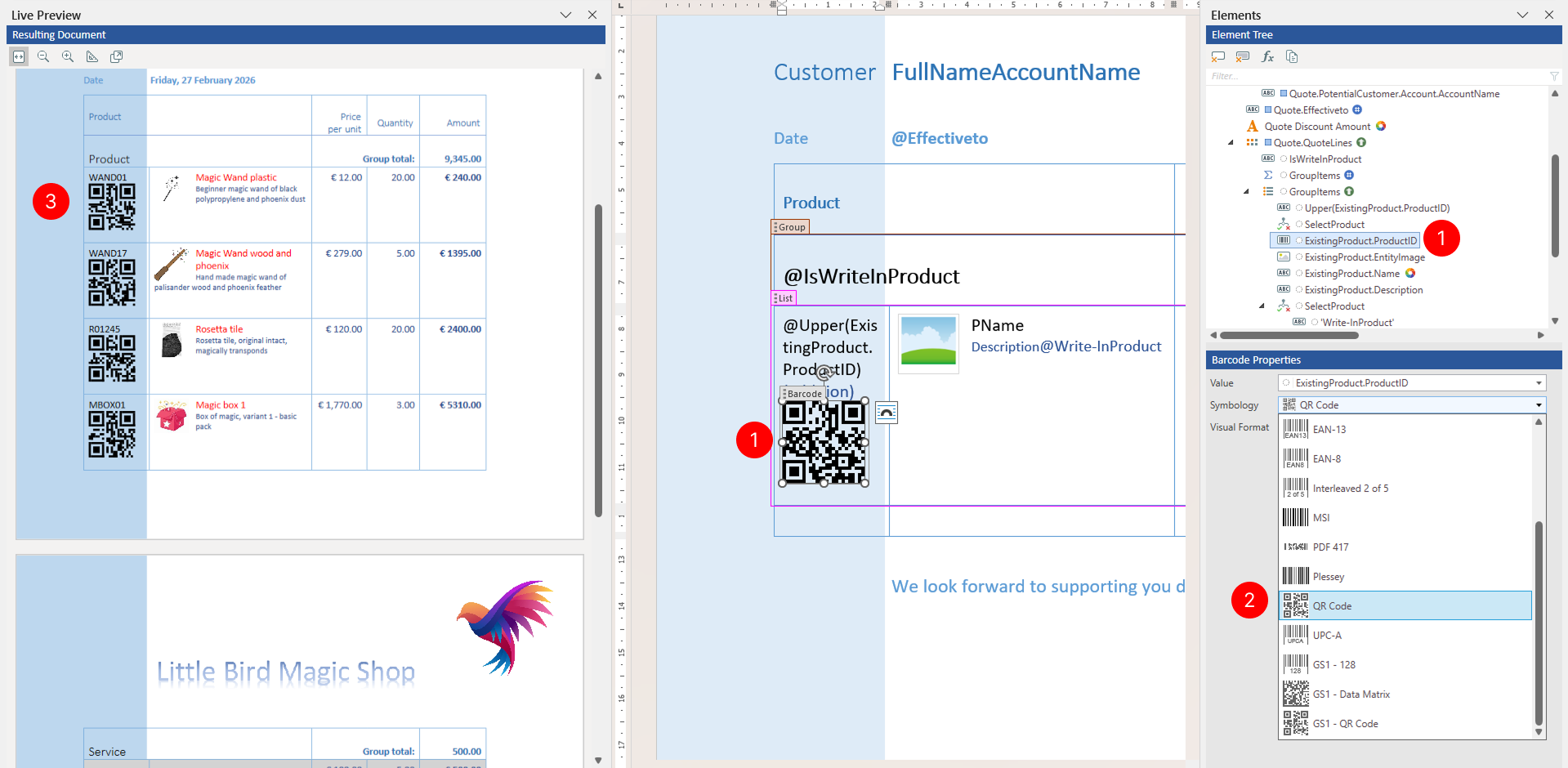The height and width of the screenshot is (768, 1568).
Task: Choose GS1 - 128 symbology
Action: pos(1405,664)
